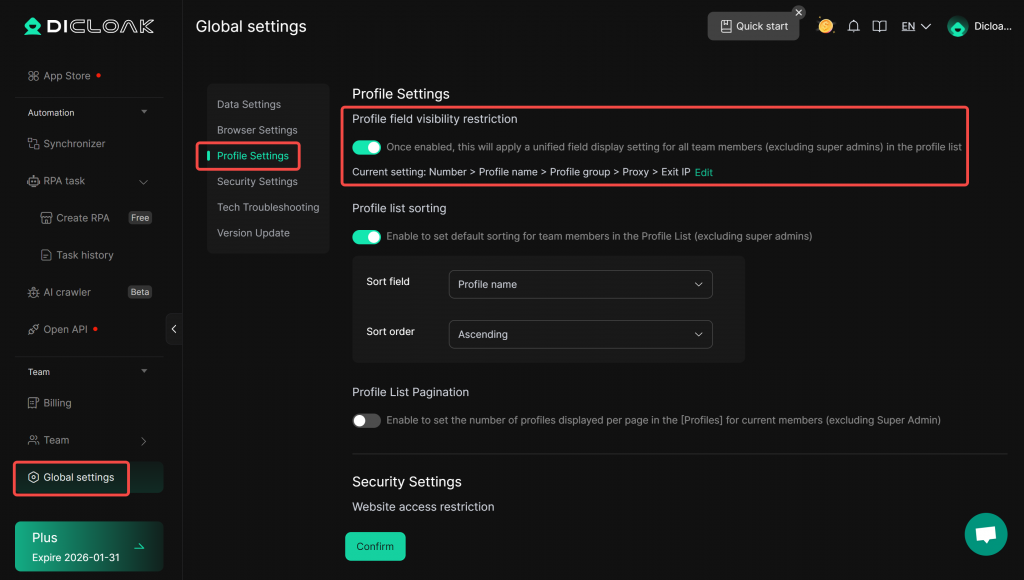This screenshot has width=1024, height=580.
Task: Open the live chat support bubble
Action: click(x=985, y=534)
